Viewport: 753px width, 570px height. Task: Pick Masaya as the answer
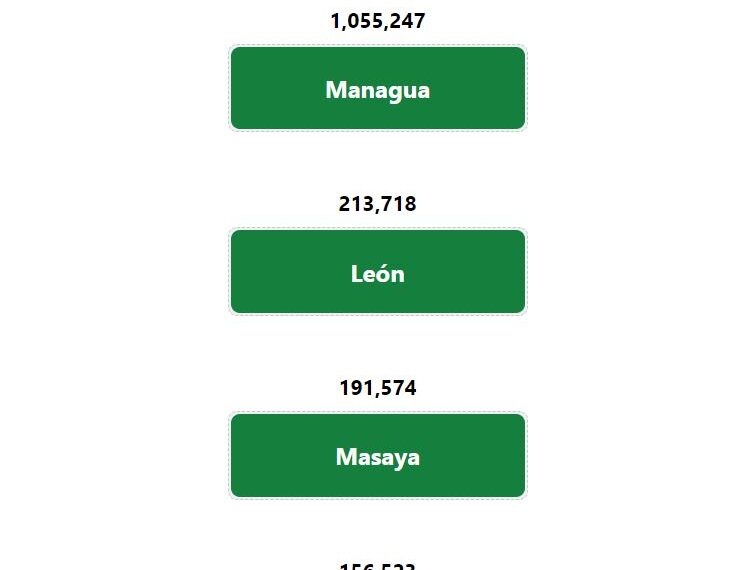(378, 456)
